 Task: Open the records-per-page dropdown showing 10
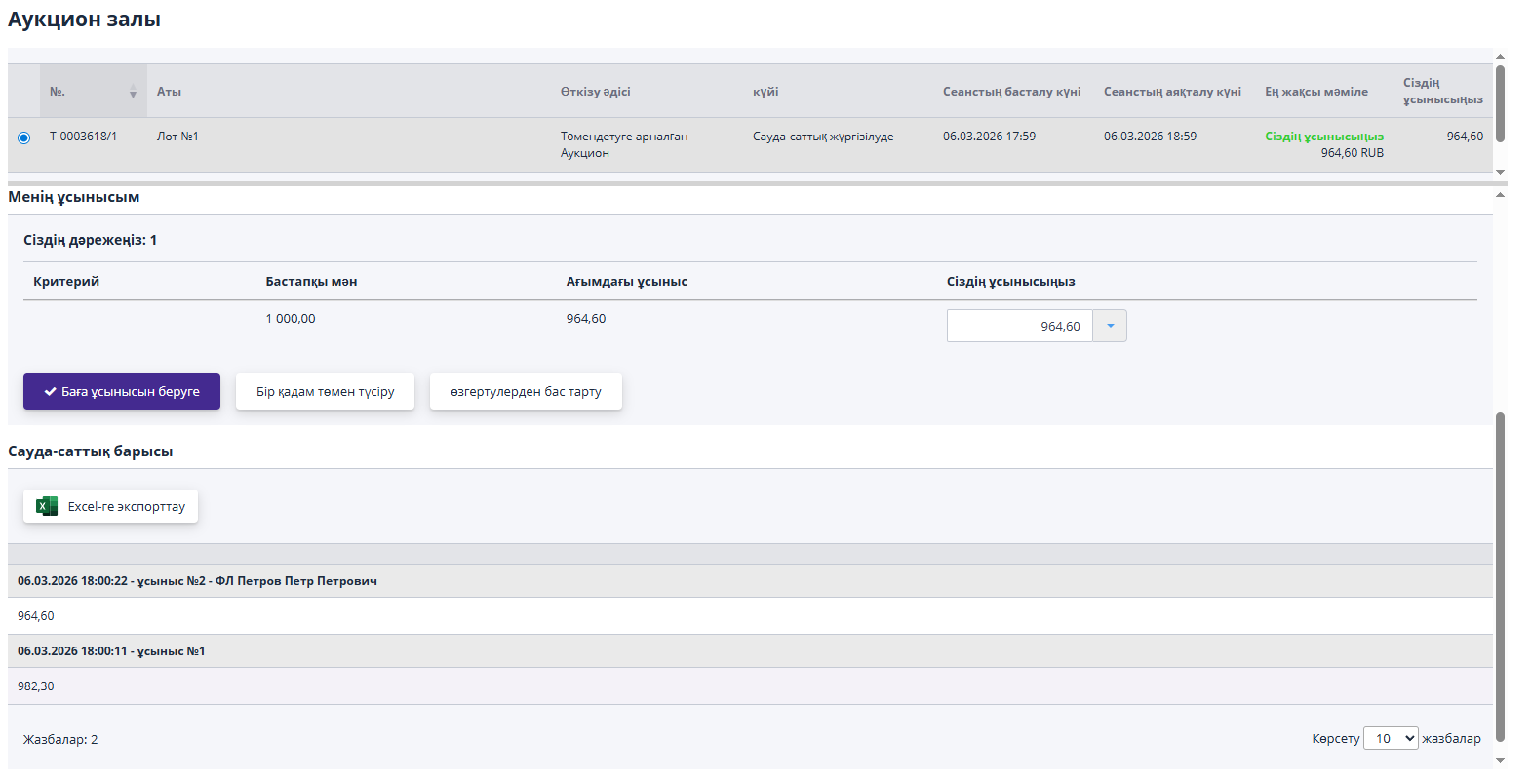point(1390,738)
